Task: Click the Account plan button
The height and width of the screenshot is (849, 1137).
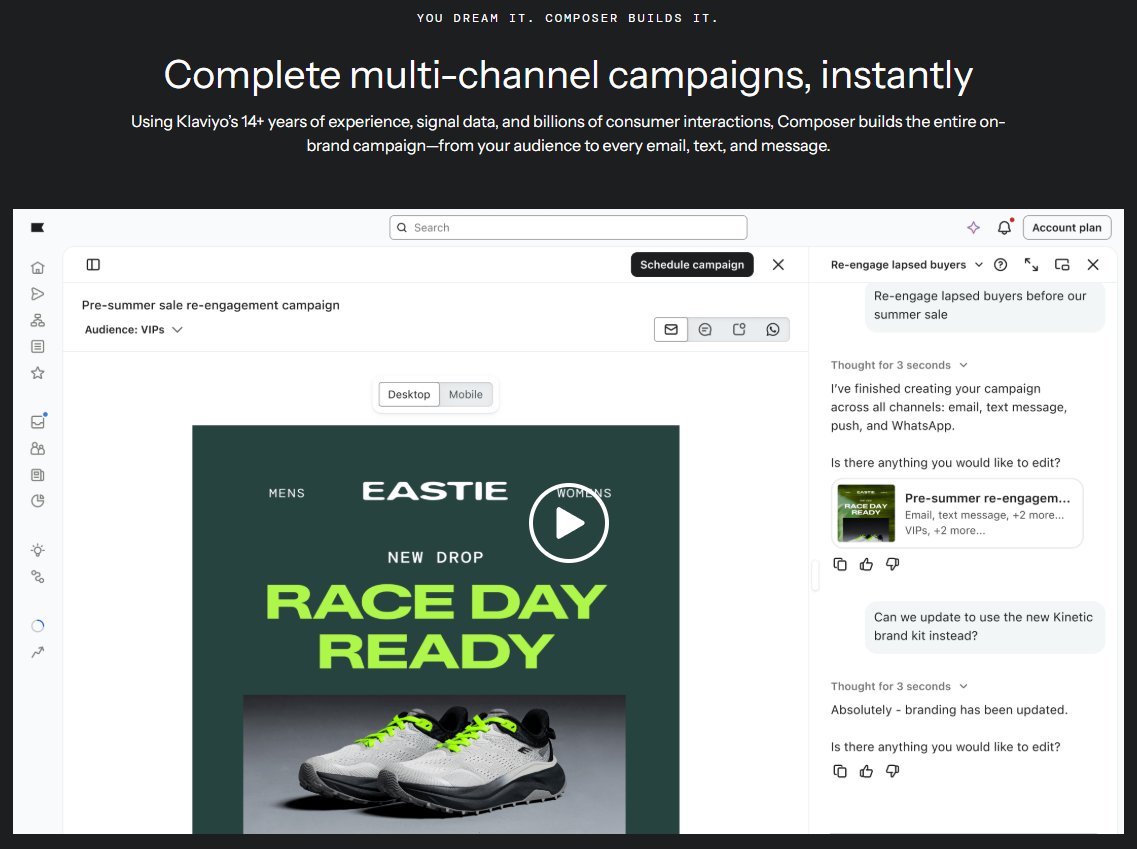Action: click(1067, 228)
